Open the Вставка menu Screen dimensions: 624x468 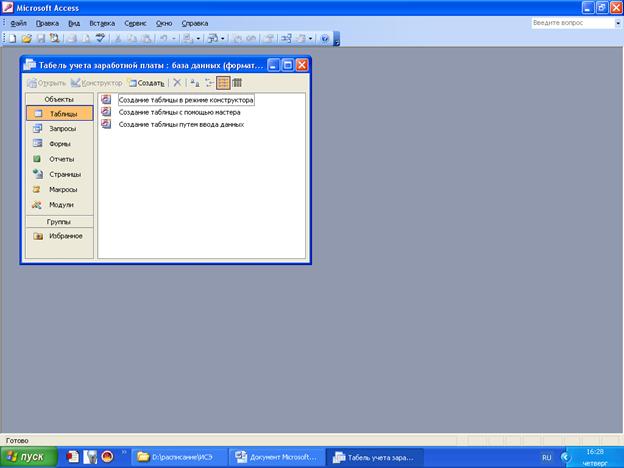[102, 23]
